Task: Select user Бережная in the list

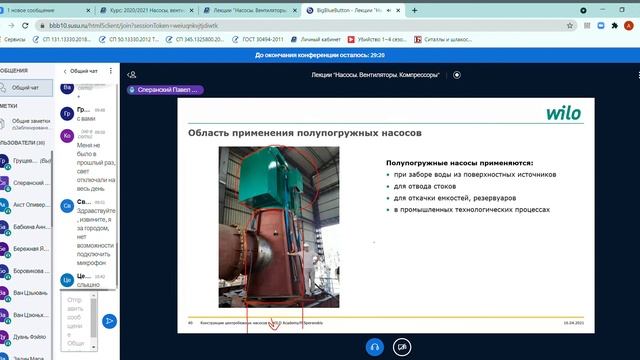Action: tap(25, 249)
